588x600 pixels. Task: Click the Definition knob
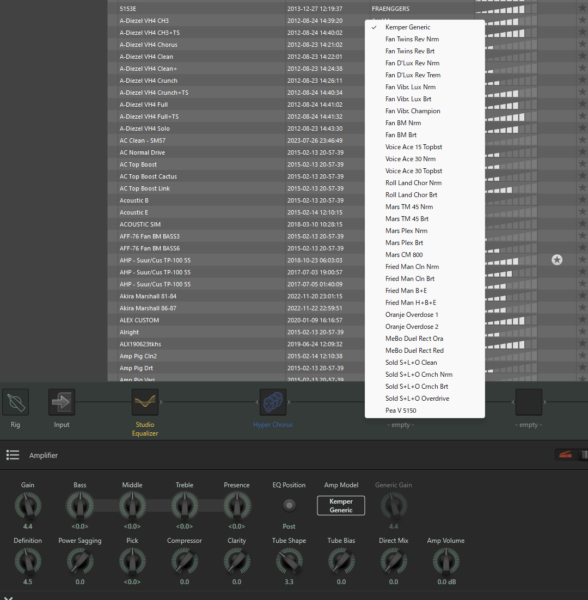(28, 561)
